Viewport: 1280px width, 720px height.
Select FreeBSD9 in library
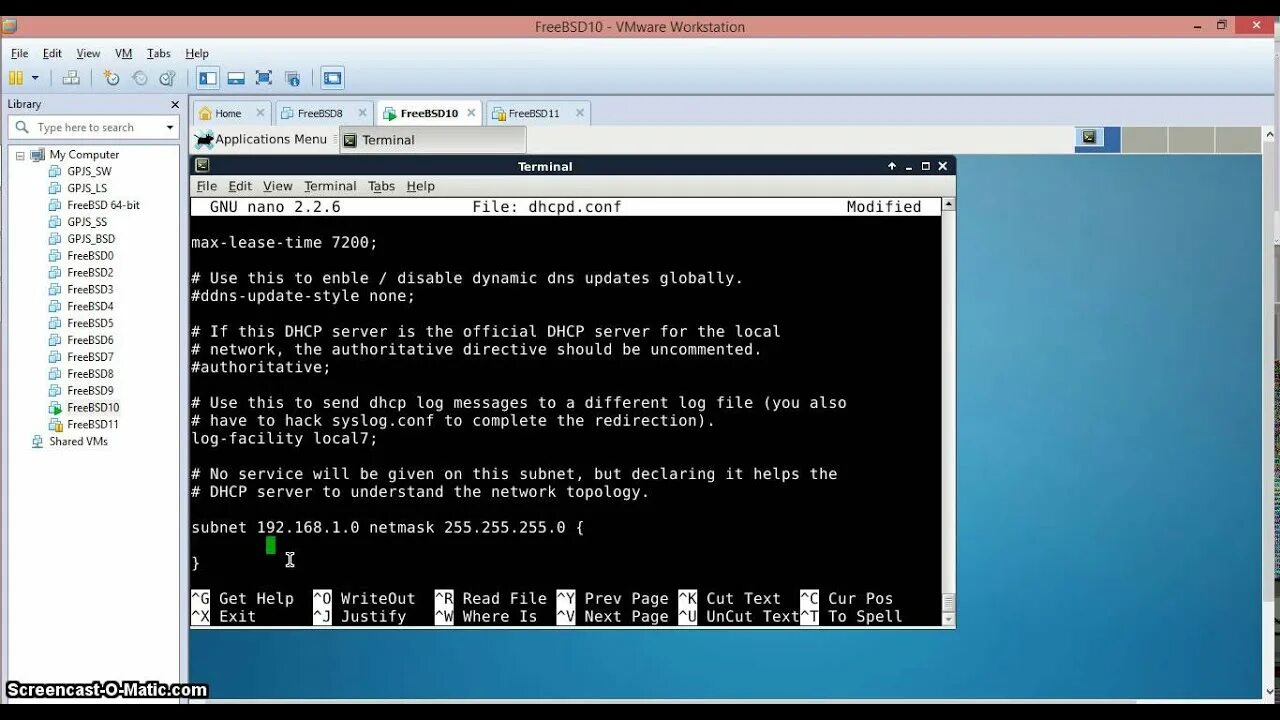point(90,391)
